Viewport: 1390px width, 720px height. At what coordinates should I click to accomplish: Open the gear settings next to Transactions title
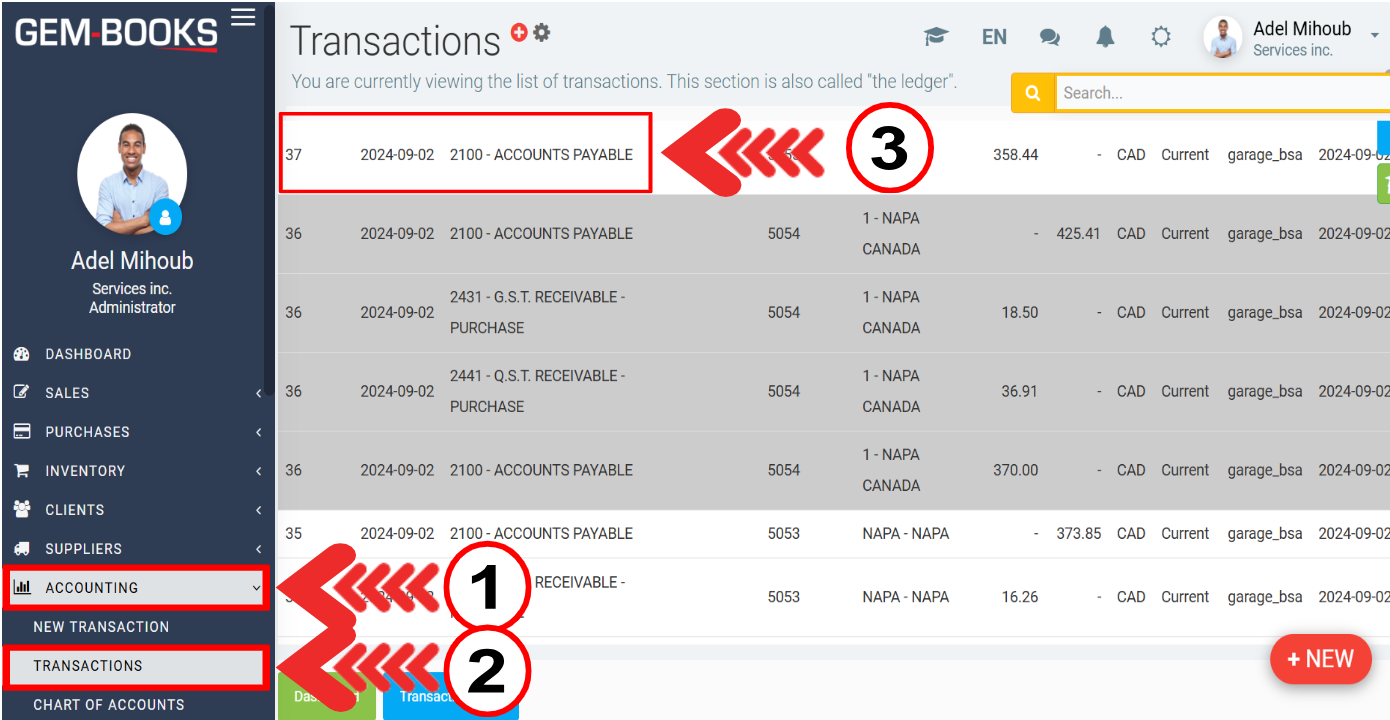click(542, 32)
